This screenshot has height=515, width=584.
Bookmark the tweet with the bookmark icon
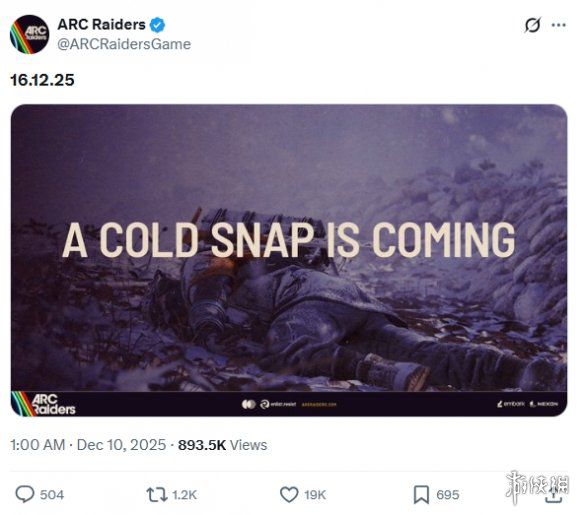(x=421, y=495)
